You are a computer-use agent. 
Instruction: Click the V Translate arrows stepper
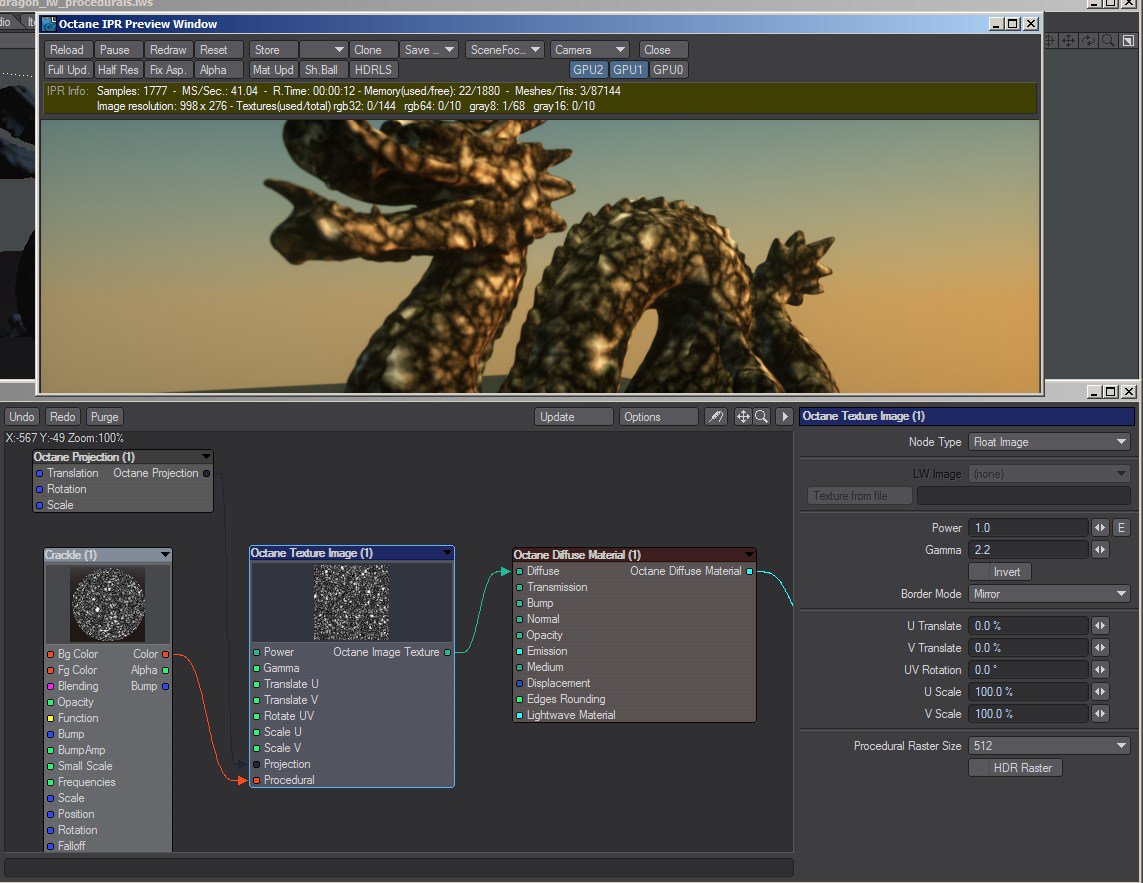pyautogui.click(x=1100, y=647)
